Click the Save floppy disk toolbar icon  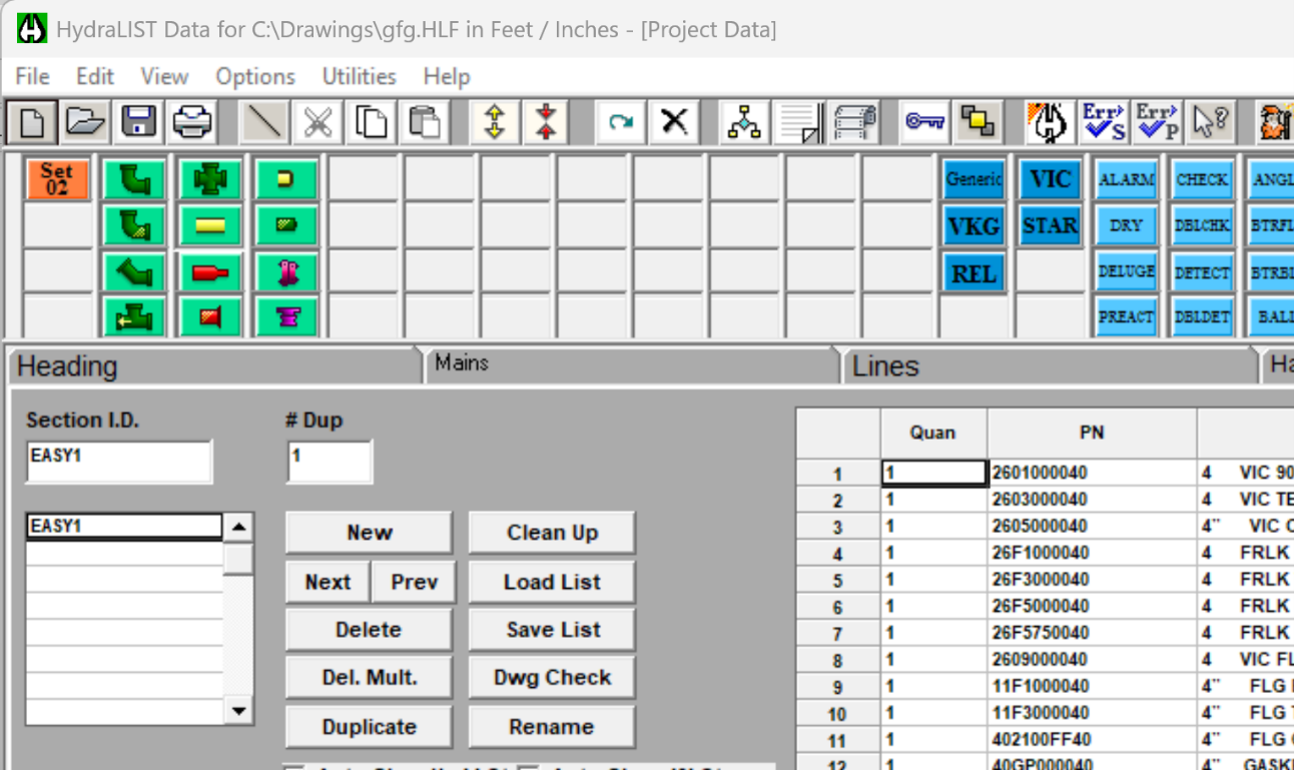pyautogui.click(x=138, y=122)
